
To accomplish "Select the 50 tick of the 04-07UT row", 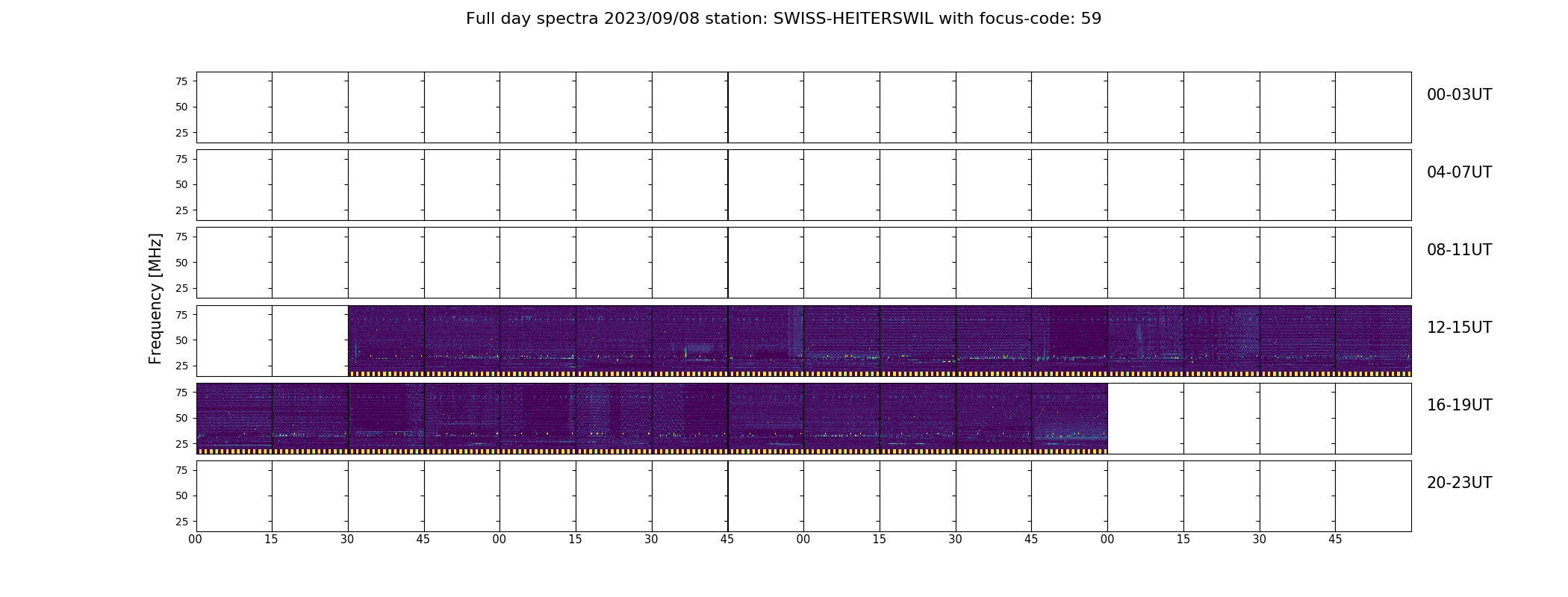I will click(x=181, y=185).
